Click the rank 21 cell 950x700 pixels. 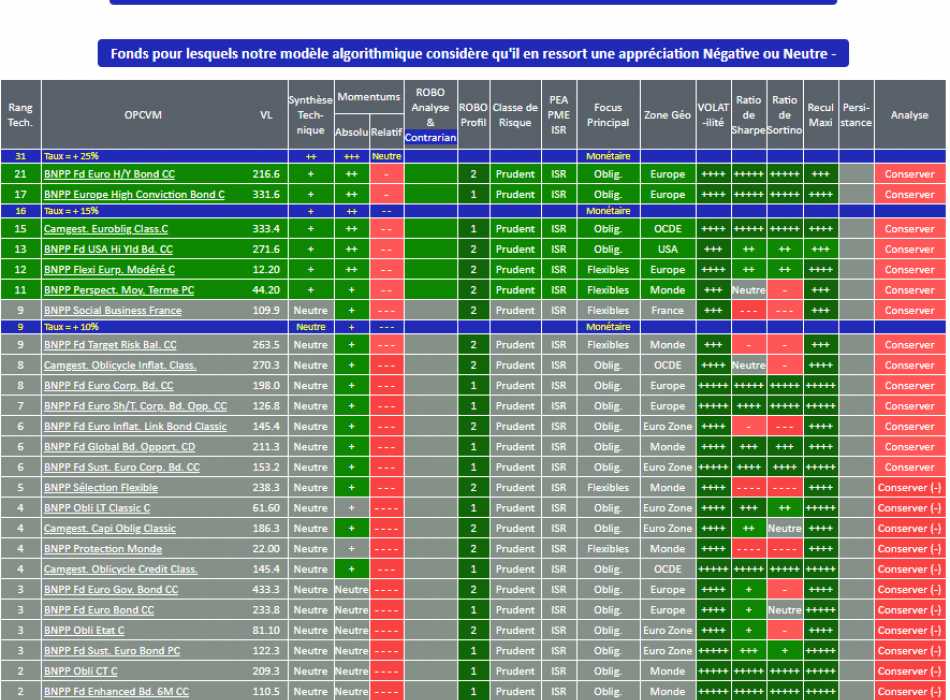coord(20,174)
